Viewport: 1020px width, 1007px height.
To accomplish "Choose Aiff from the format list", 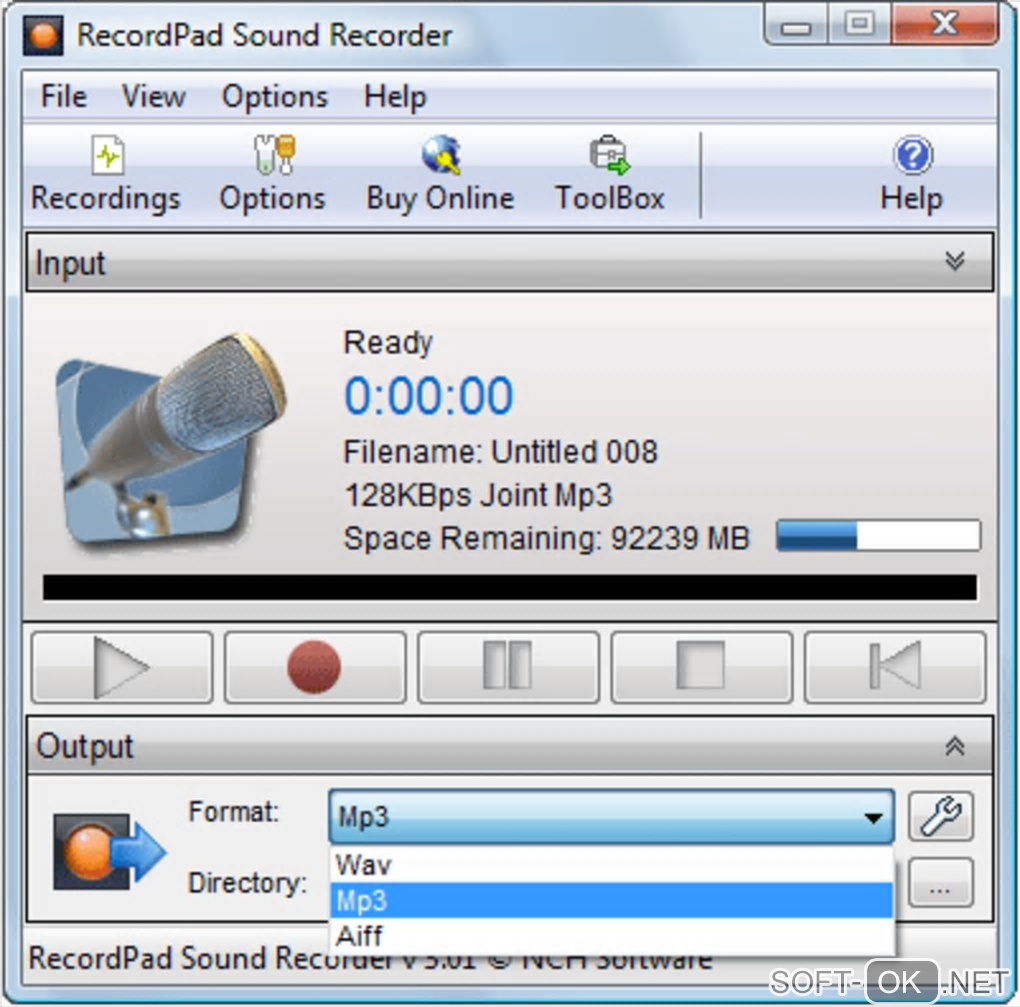I will pyautogui.click(x=611, y=935).
